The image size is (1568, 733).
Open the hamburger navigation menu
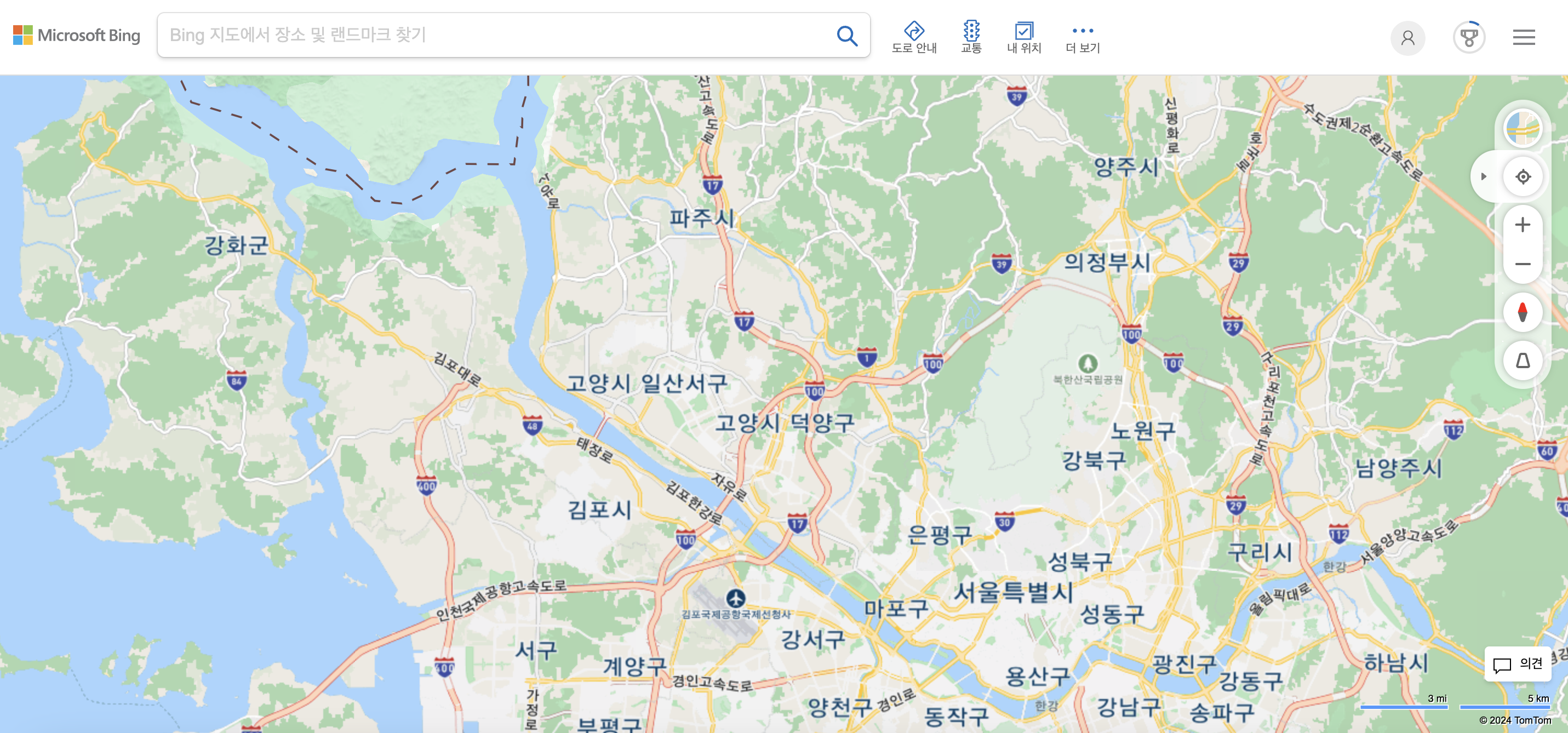(1524, 37)
